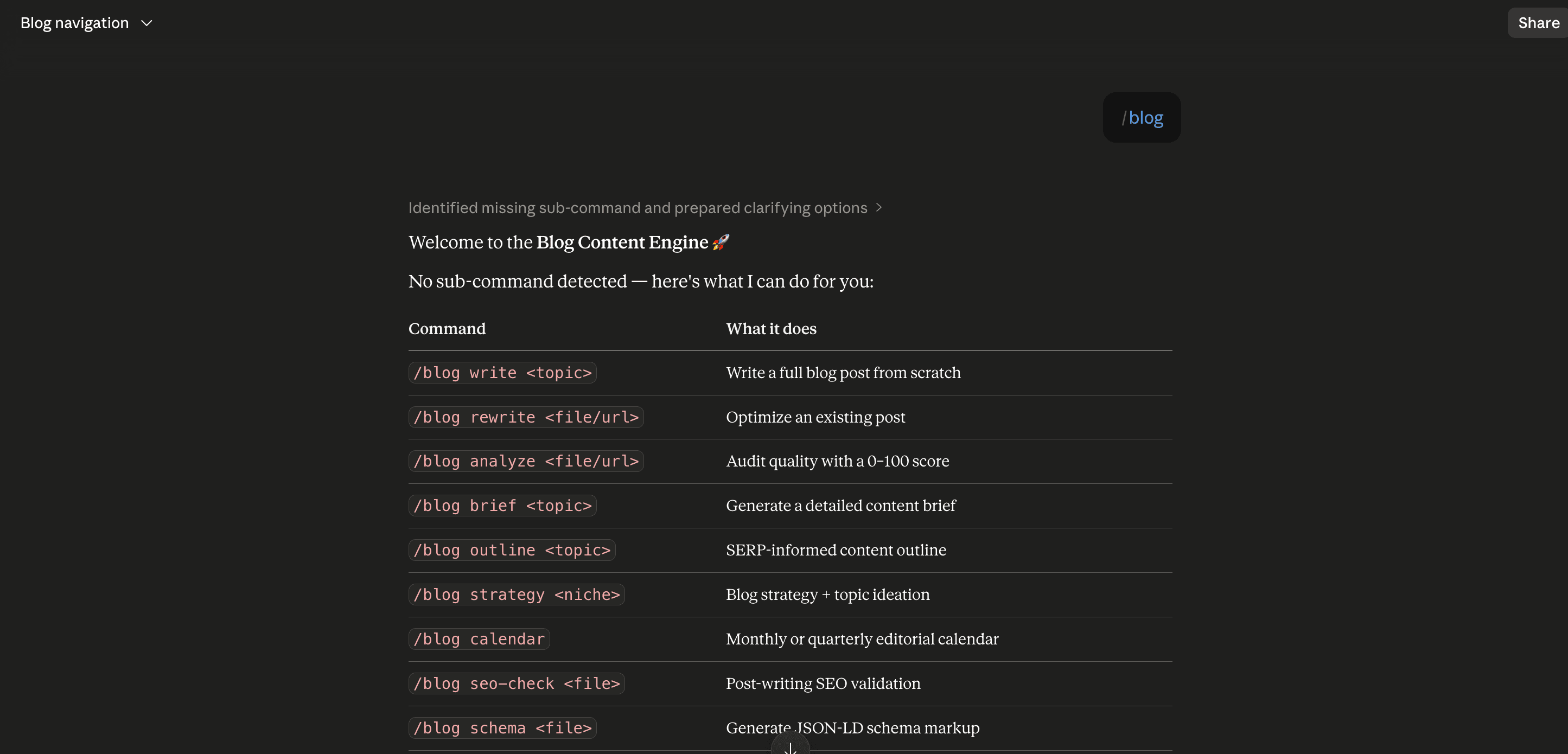Click the '/blog calendar' command
This screenshot has width=1568, height=754.
tap(479, 639)
